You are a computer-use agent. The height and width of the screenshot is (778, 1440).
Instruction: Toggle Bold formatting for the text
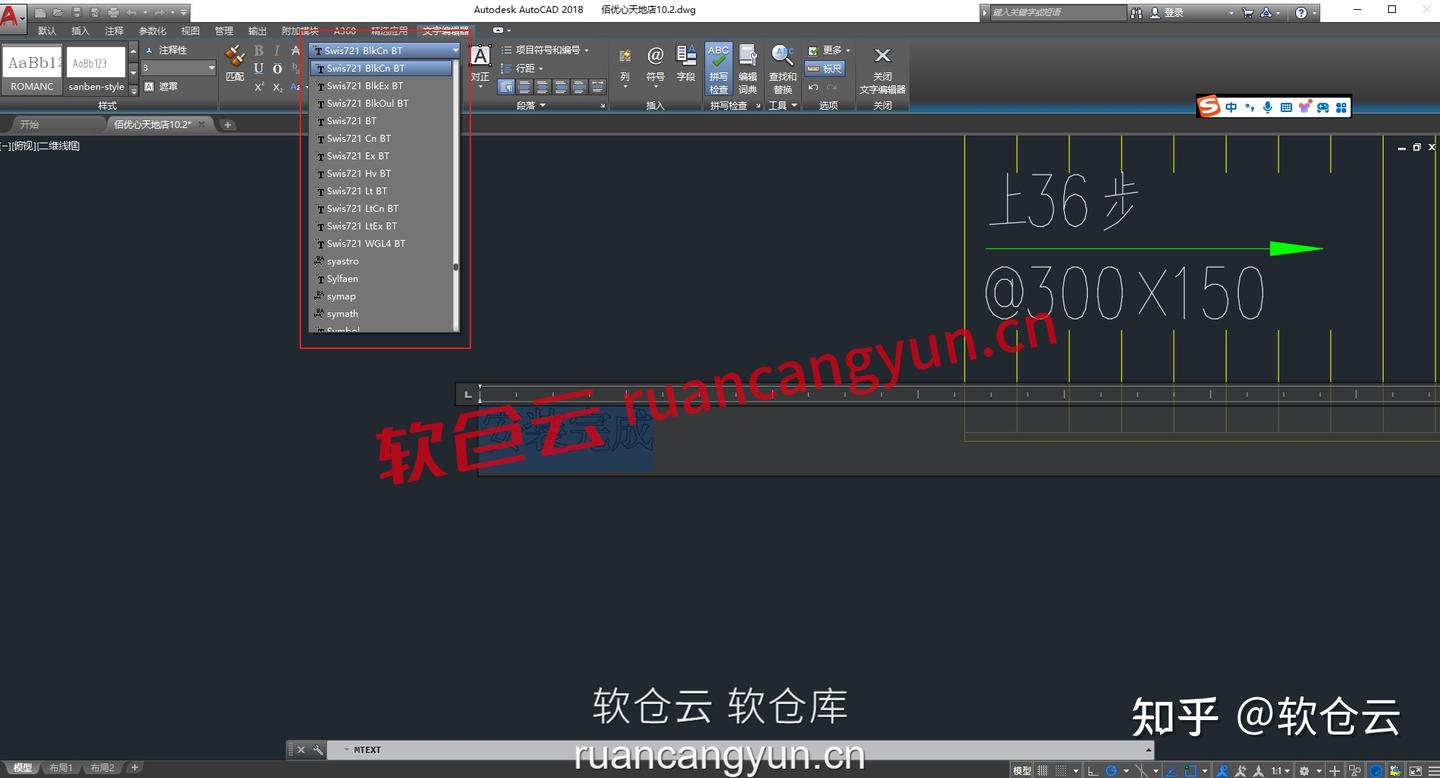coord(258,50)
